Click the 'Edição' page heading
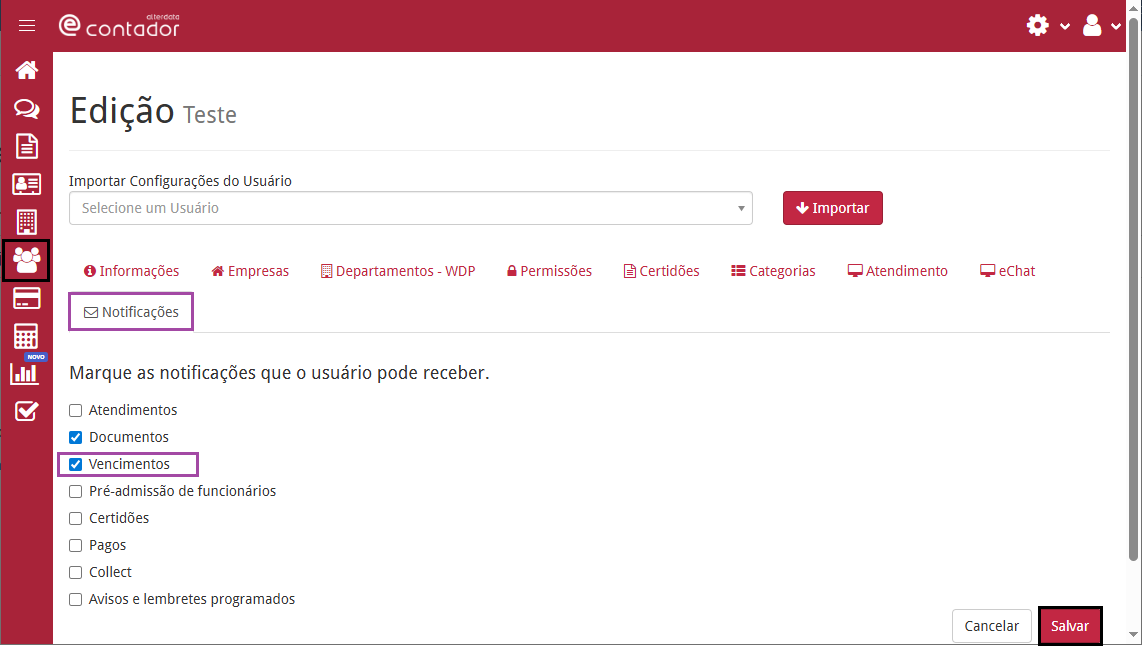The width and height of the screenshot is (1142, 646). [122, 111]
